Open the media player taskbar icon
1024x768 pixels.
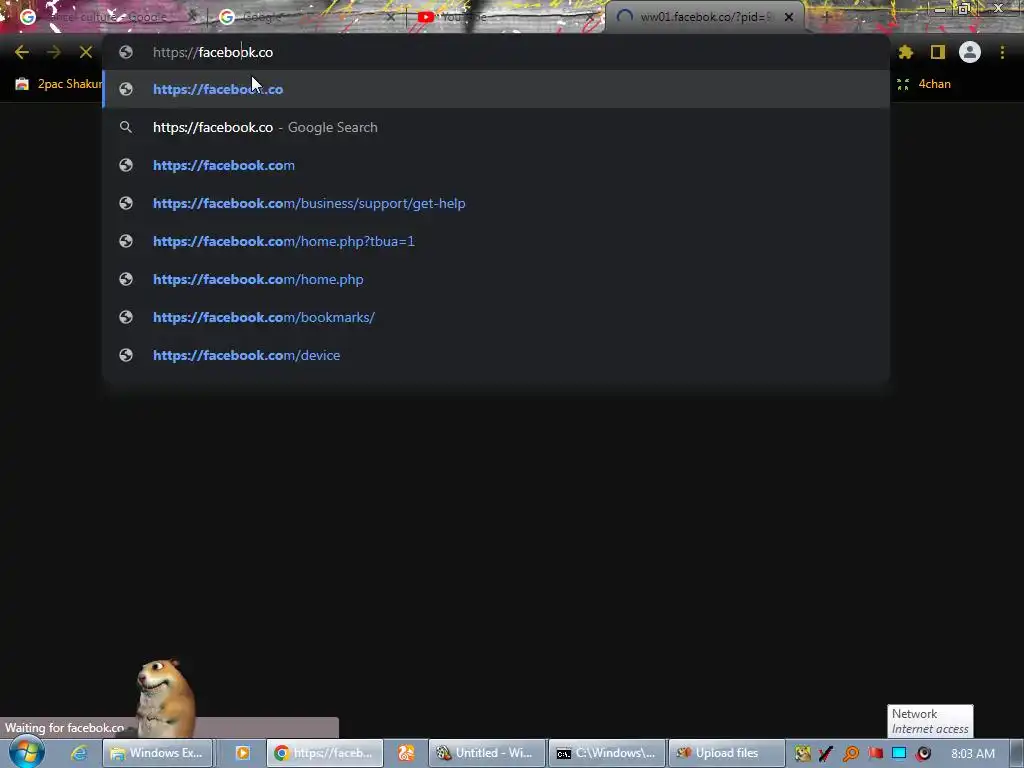[242, 753]
